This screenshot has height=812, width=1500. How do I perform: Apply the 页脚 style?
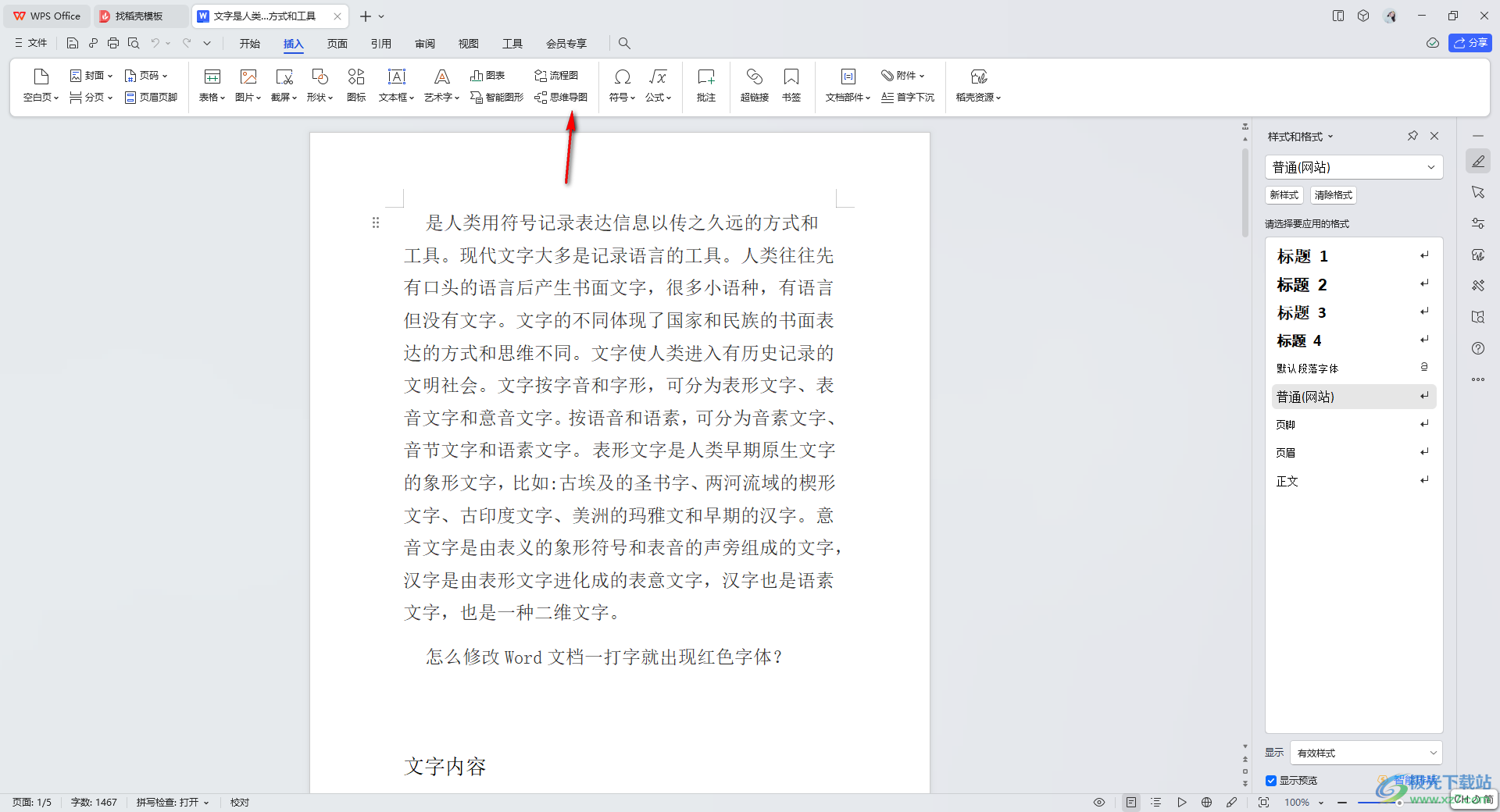tap(1354, 425)
